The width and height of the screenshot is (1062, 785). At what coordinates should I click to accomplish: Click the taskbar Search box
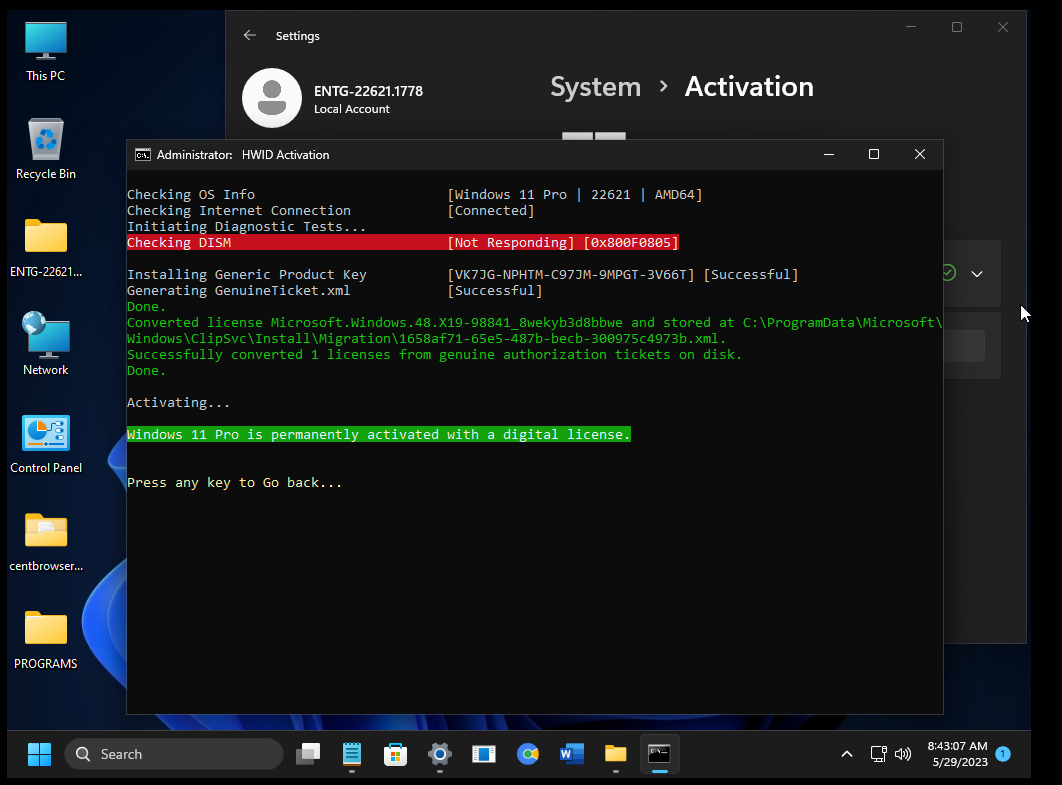174,754
